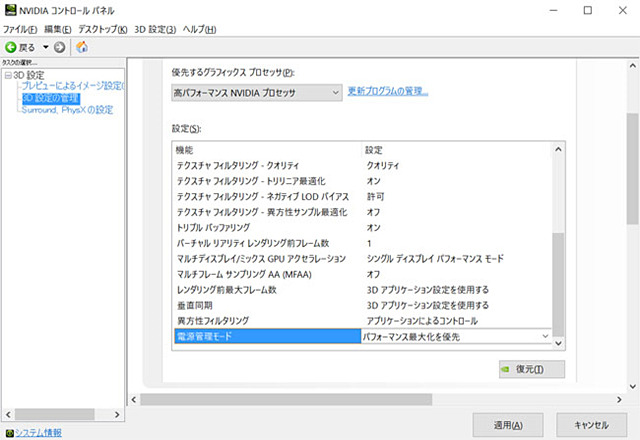
Task: Open the 優先するグラフィックス プロセッサ dropdown
Action: pyautogui.click(x=256, y=93)
